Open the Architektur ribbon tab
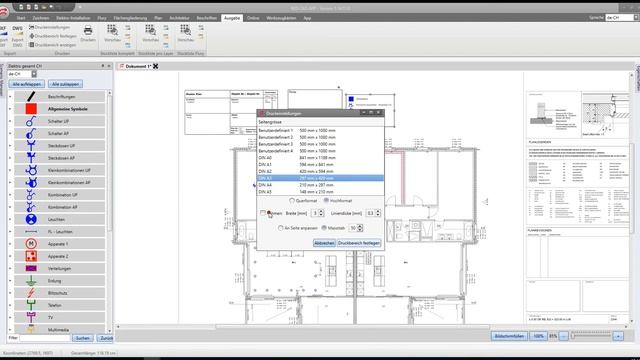640x360 pixels. point(179,18)
